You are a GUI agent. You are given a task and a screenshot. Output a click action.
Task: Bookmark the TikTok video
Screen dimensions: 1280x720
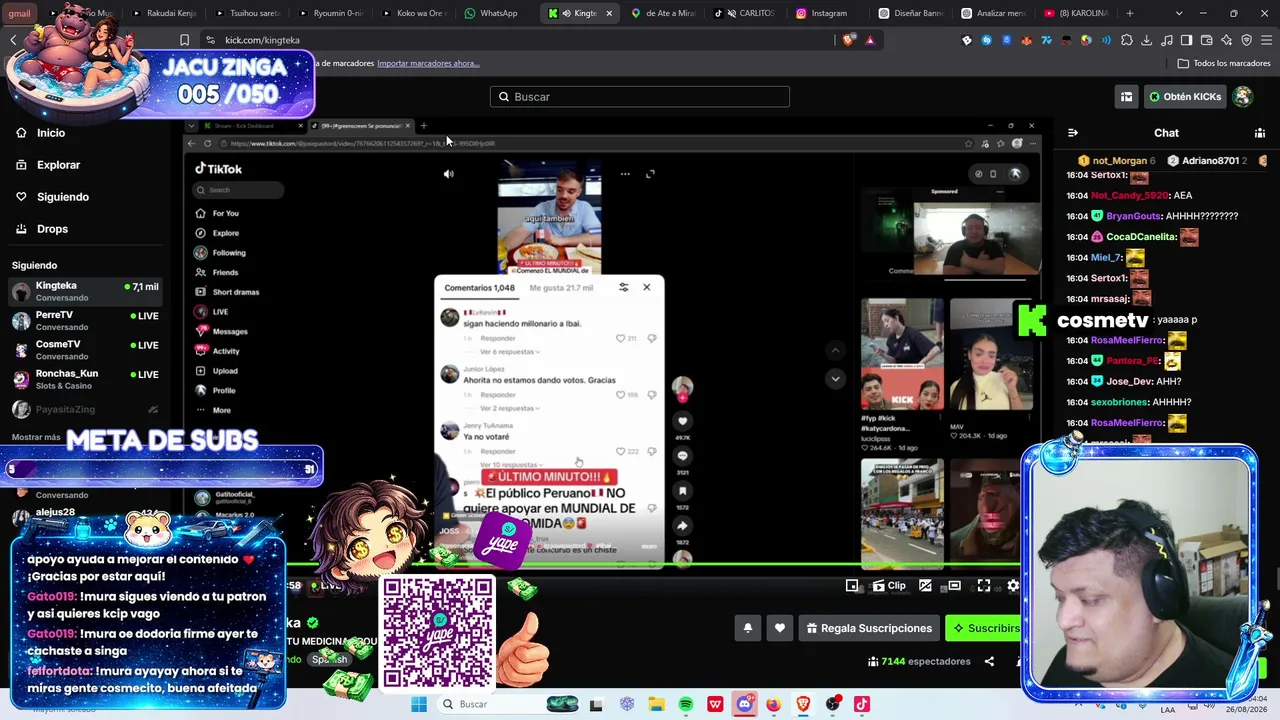[x=683, y=491]
